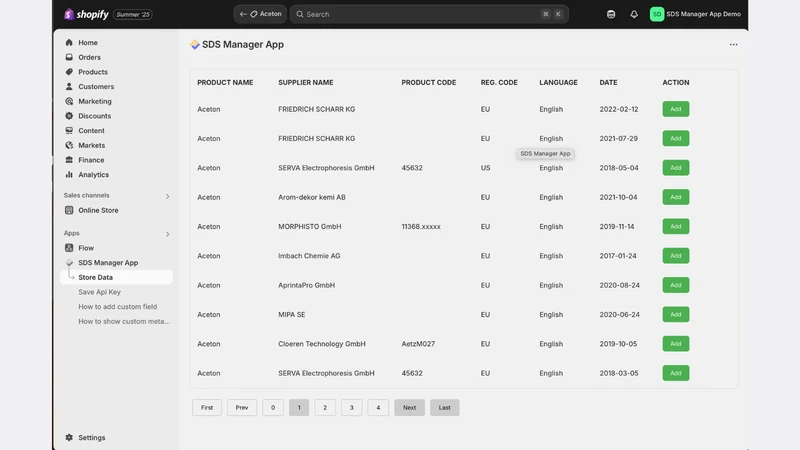The width and height of the screenshot is (800, 450).
Task: Select page 4 in pagination
Action: [x=378, y=408]
